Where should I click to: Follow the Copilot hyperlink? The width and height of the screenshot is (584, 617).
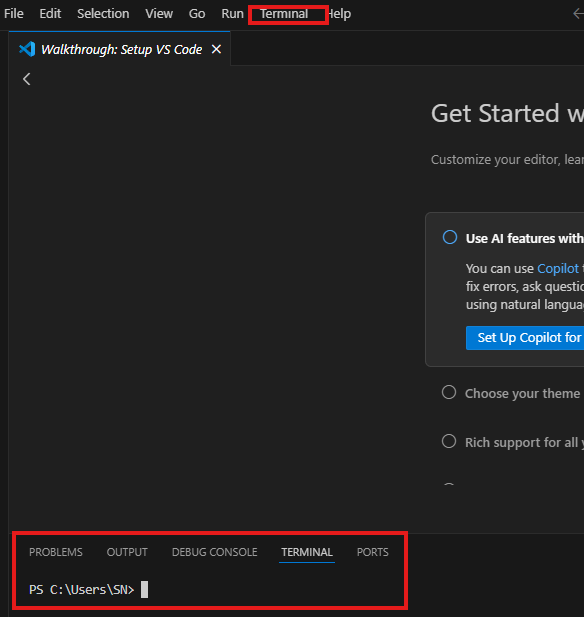tap(558, 268)
